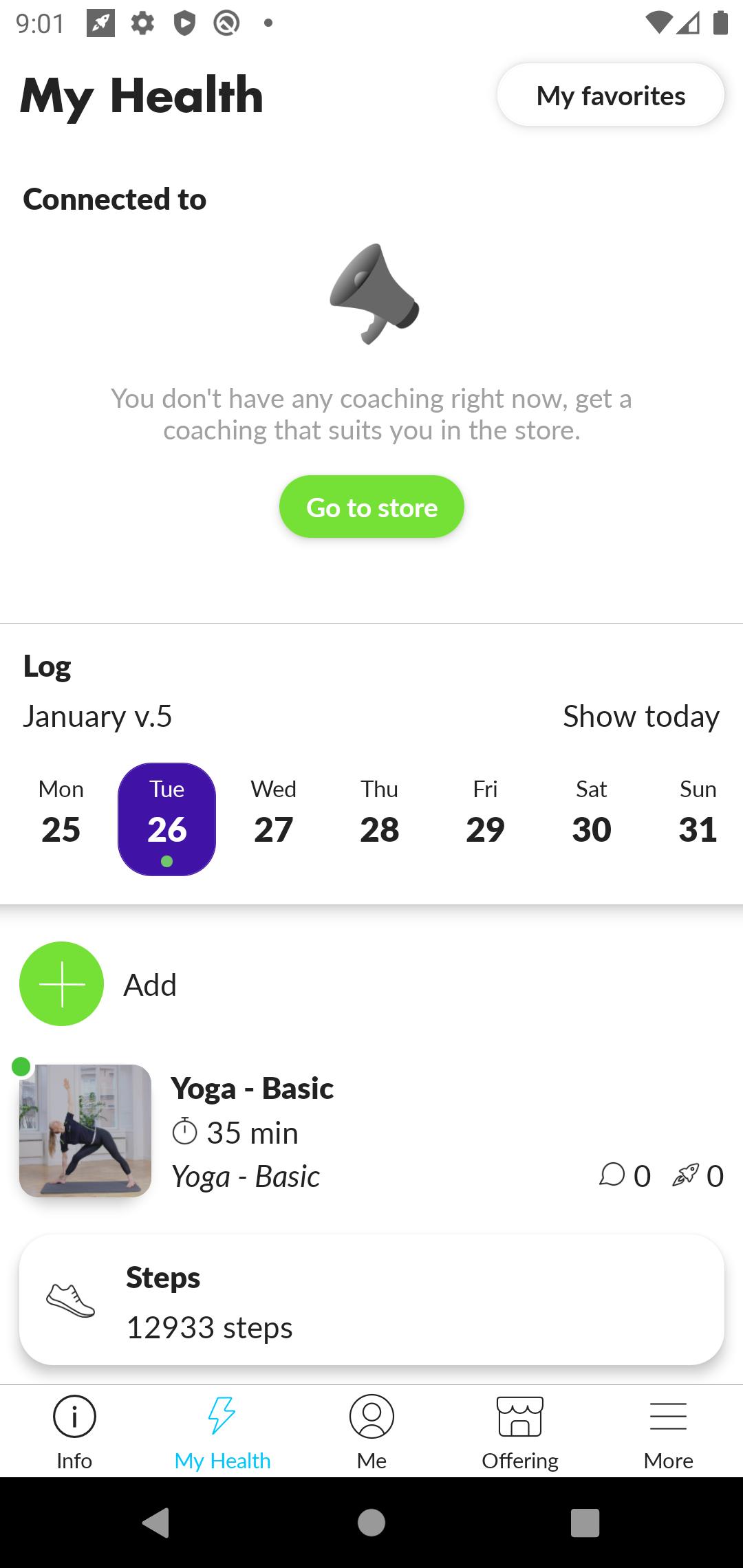Tap the megaphone coaching icon
The height and width of the screenshot is (1568, 743).
[x=374, y=294]
